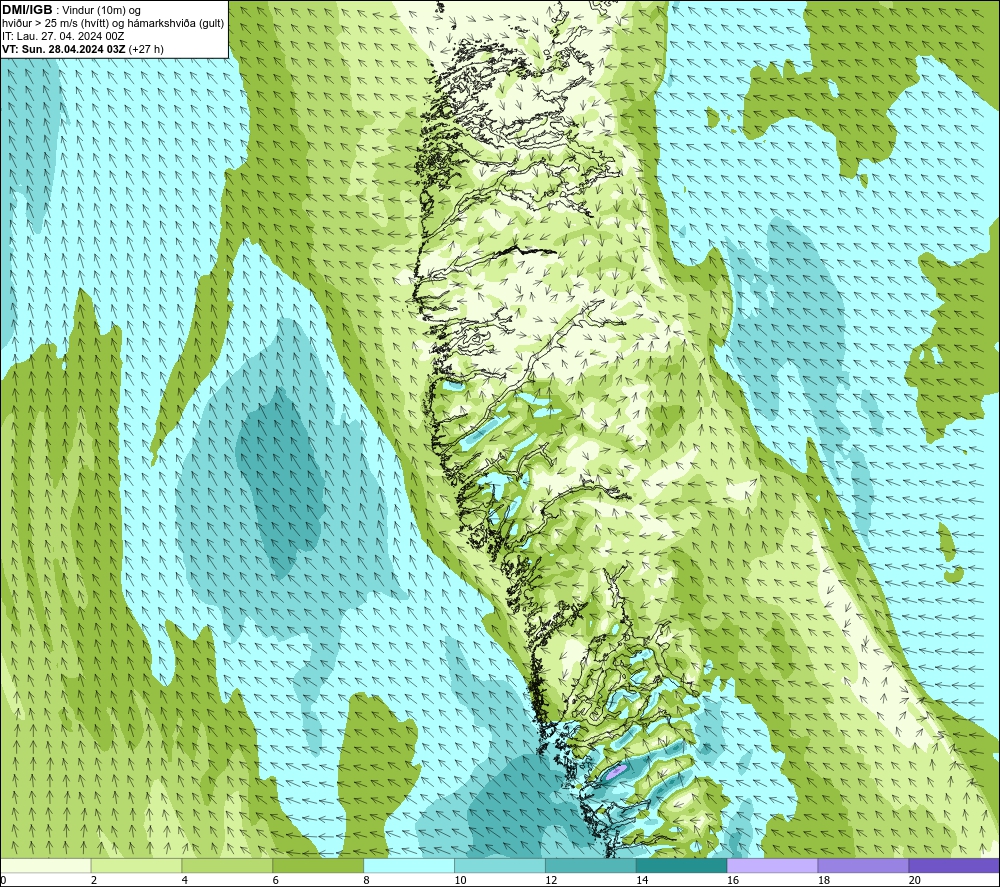Screen dimensions: 1000x887
Task: Click the scale label '8'
Action: (x=367, y=881)
